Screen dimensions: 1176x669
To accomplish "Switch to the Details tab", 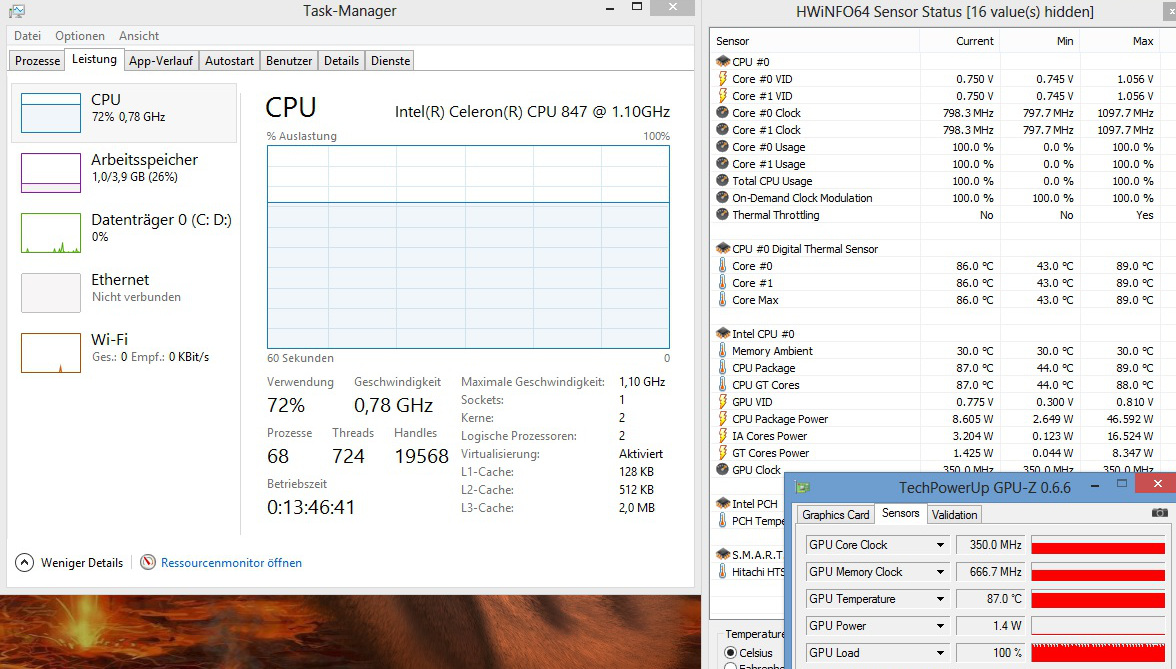I will coord(341,61).
